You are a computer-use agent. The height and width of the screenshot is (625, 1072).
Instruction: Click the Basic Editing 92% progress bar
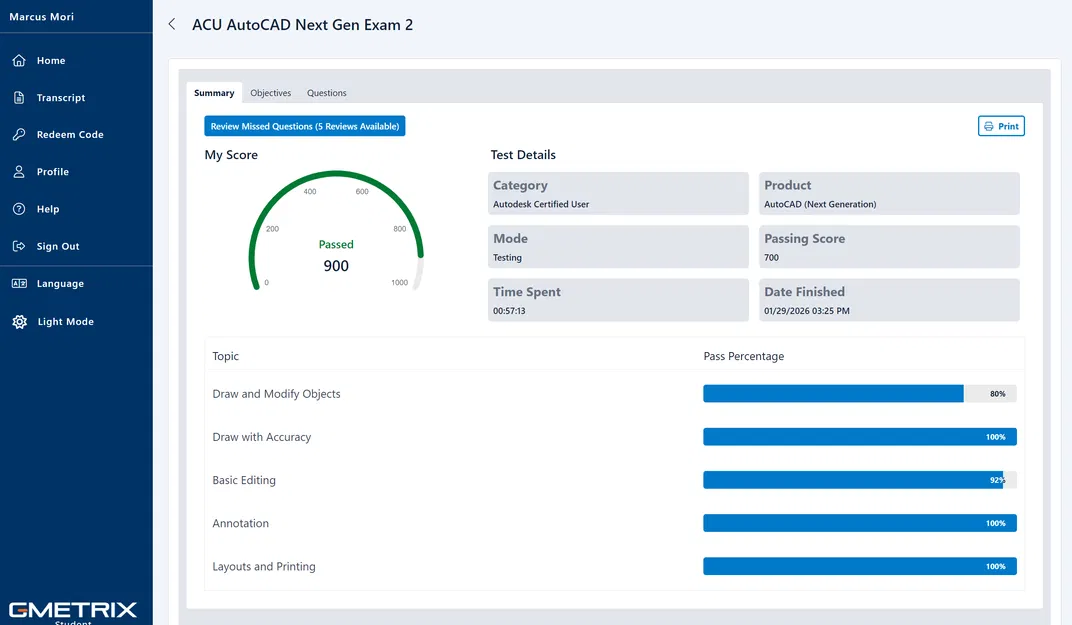point(859,480)
